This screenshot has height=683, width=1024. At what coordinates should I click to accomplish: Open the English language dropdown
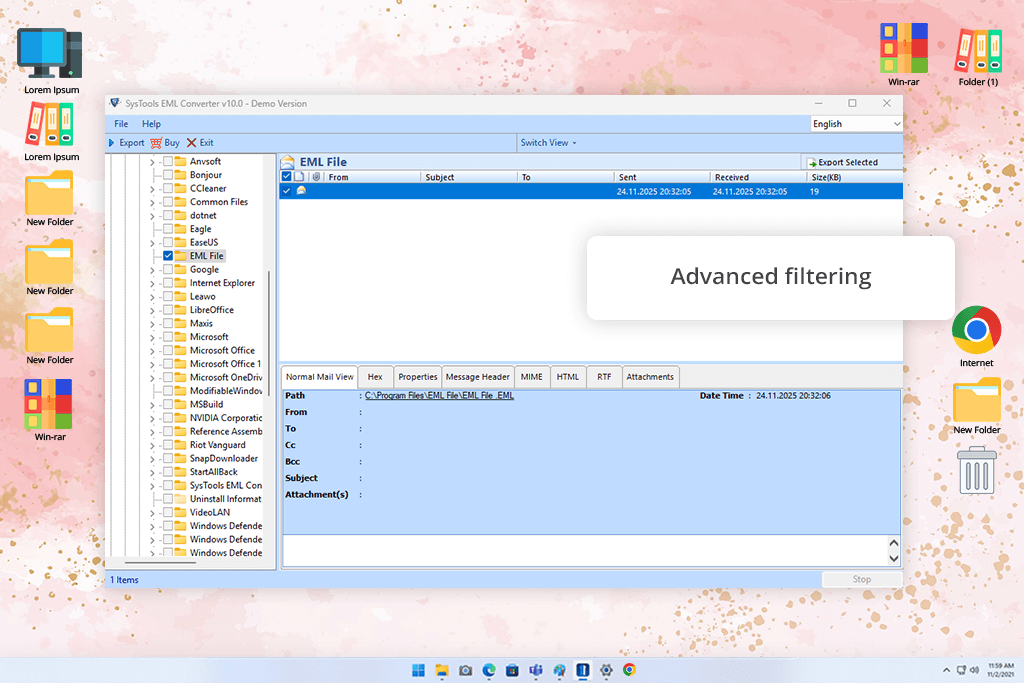[856, 123]
